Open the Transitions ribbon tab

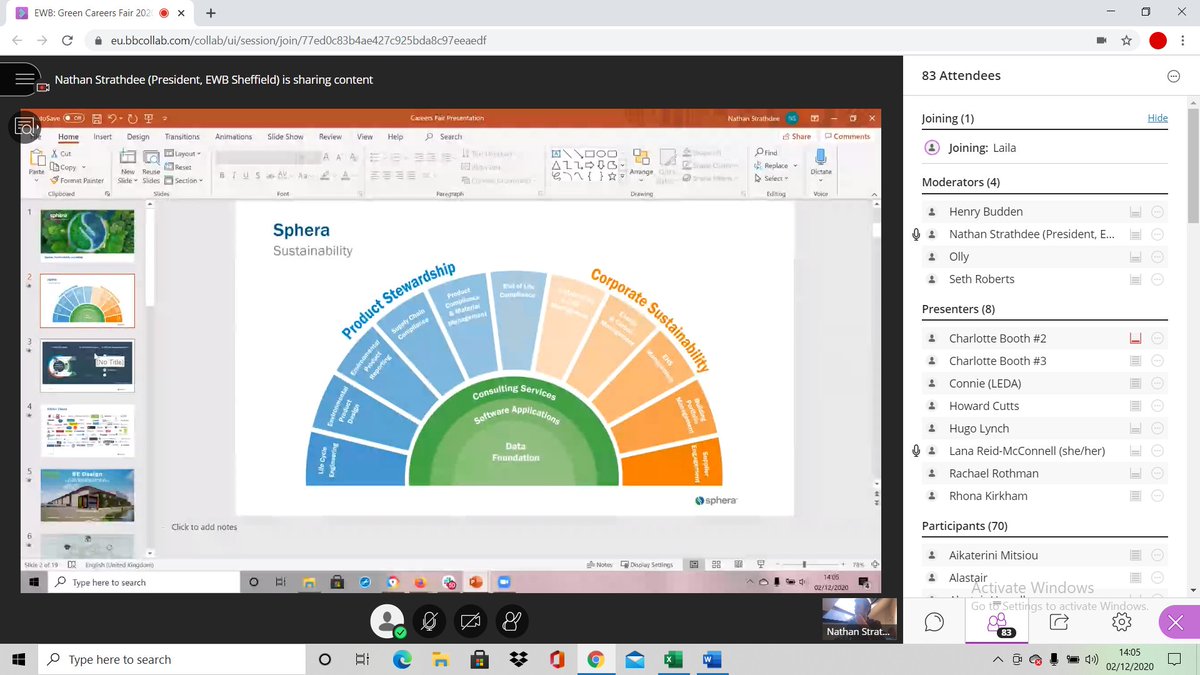(182, 137)
